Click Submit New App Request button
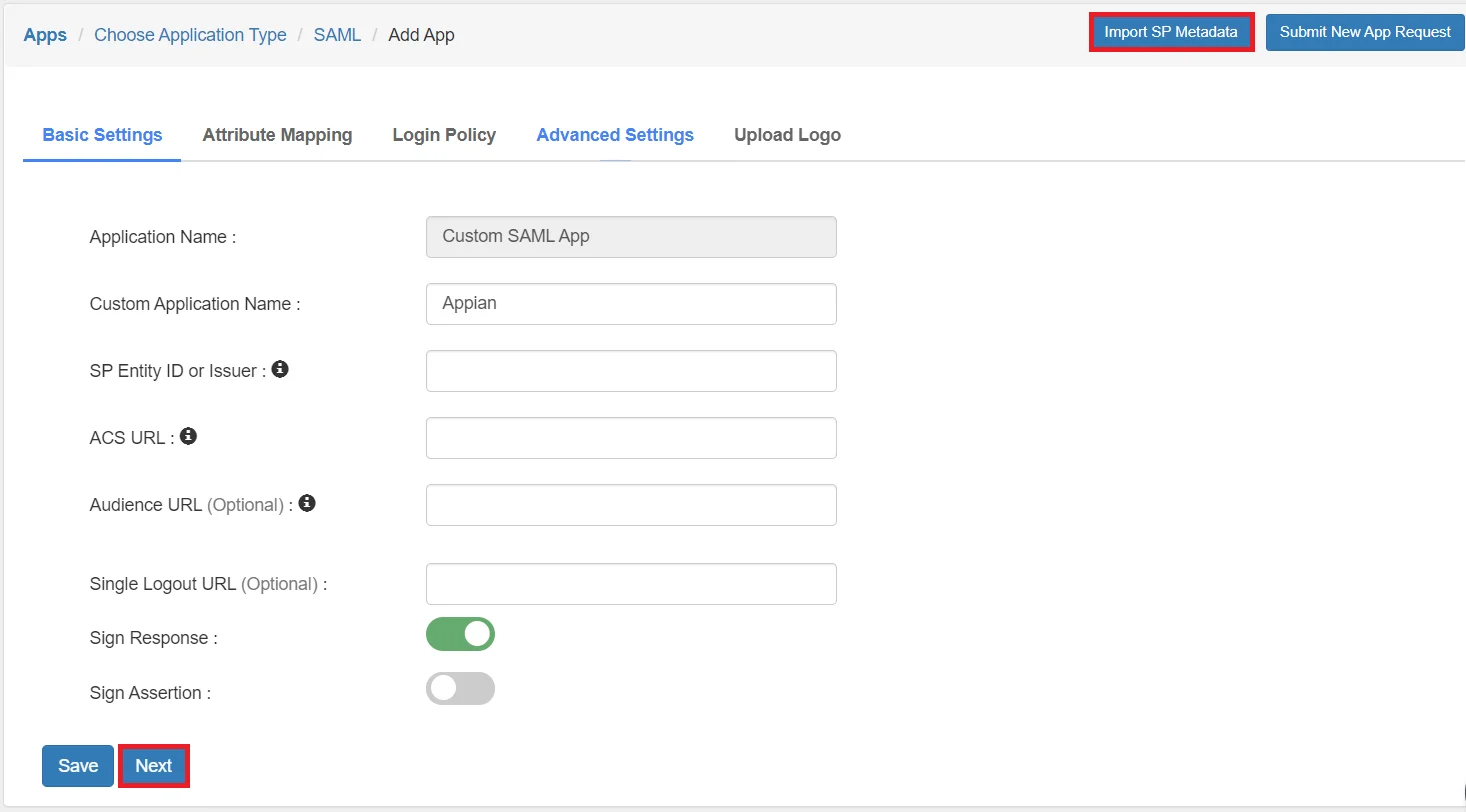This screenshot has height=812, width=1466. (x=1365, y=32)
